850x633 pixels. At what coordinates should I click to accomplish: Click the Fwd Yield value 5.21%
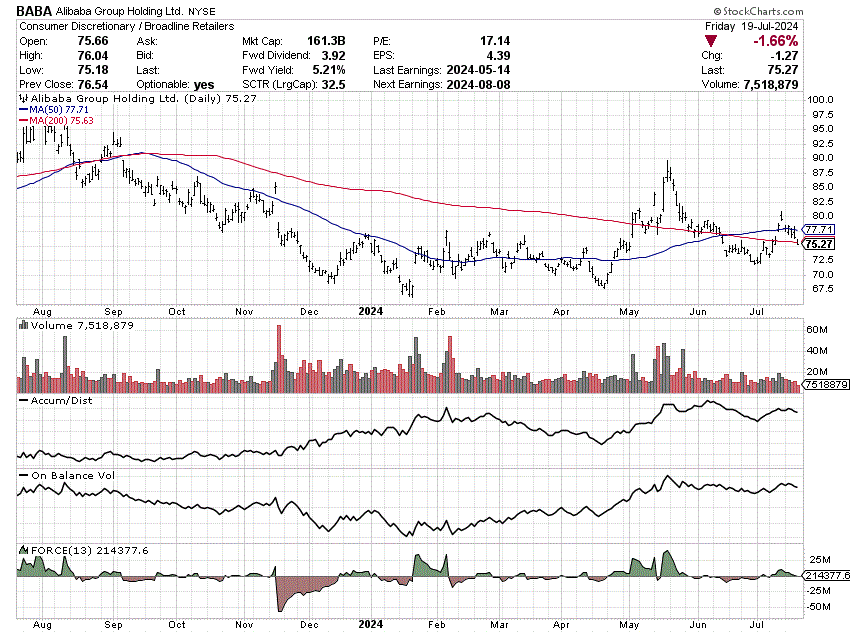tap(329, 70)
